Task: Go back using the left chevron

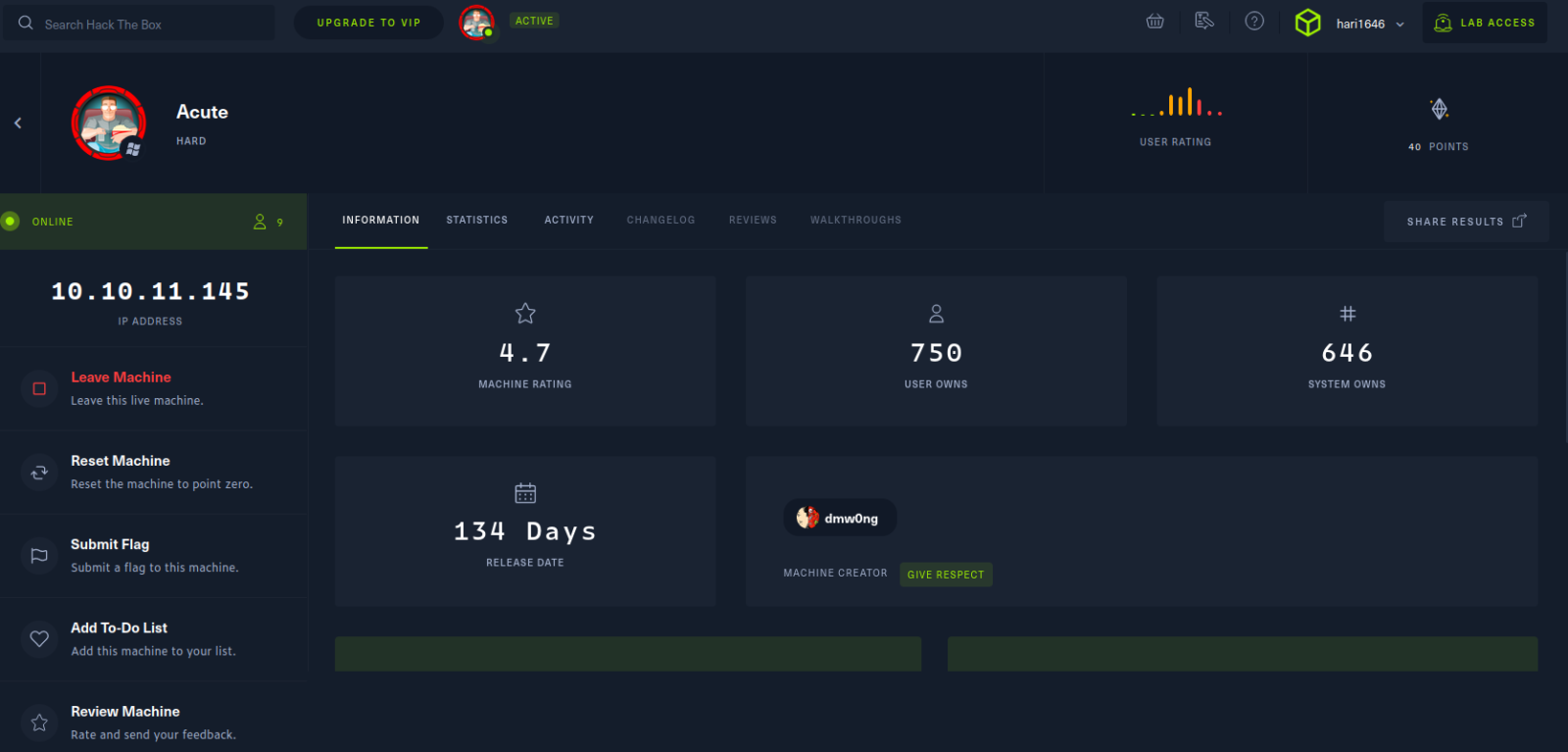Action: [18, 123]
